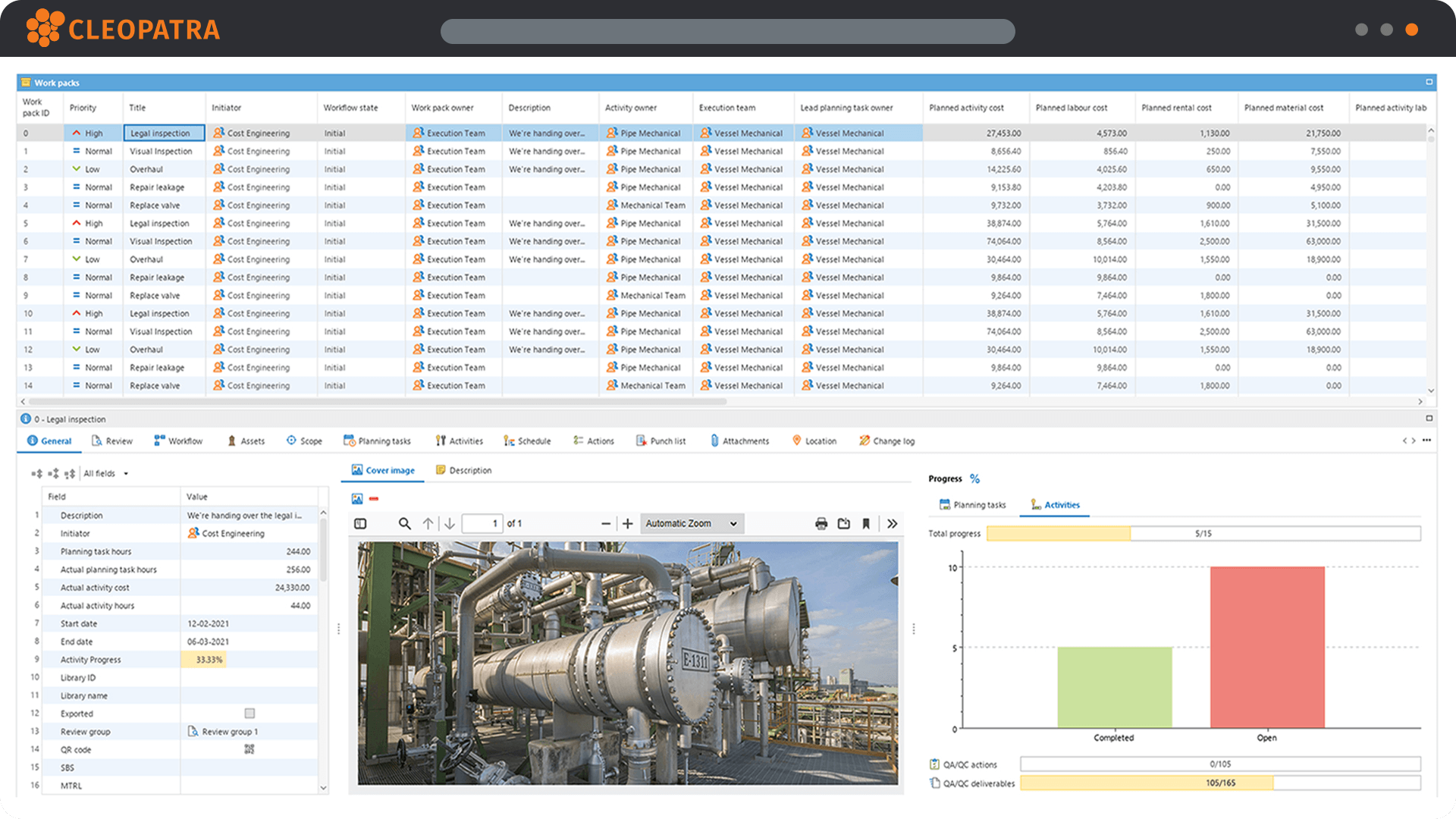
Task: Click the fields list scroll-up arrow
Action: click(324, 513)
